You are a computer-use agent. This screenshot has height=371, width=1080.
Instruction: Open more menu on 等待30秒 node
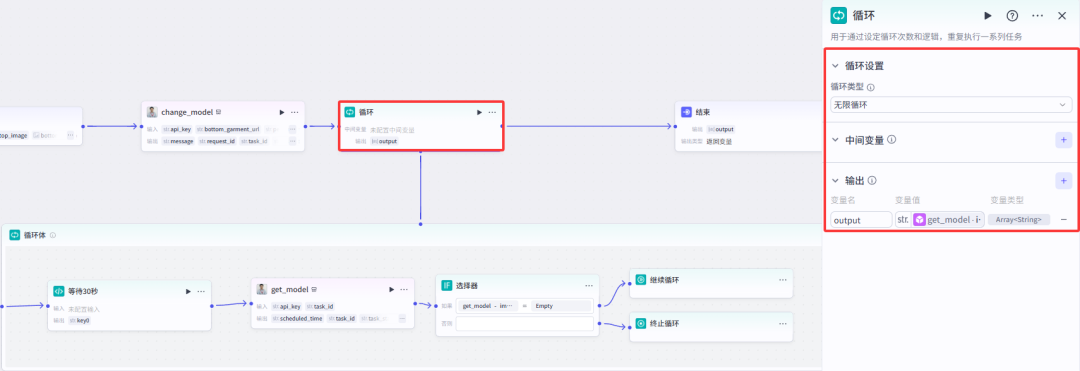coord(201,291)
